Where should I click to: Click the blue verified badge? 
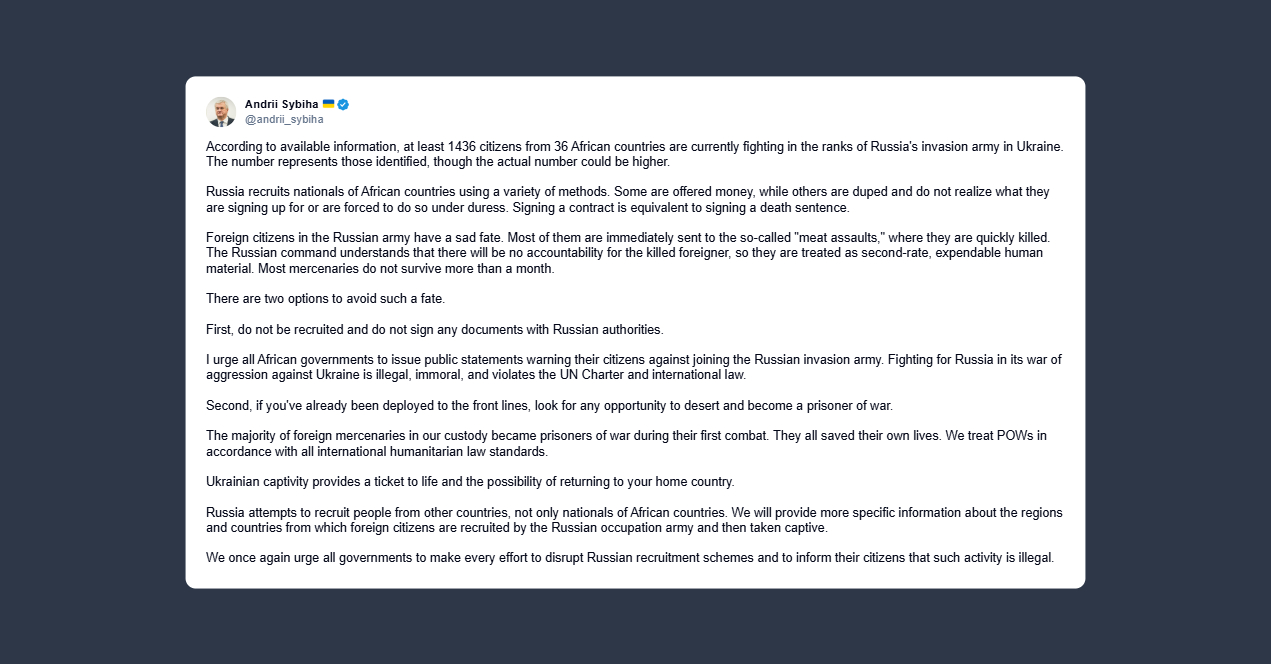pos(343,104)
